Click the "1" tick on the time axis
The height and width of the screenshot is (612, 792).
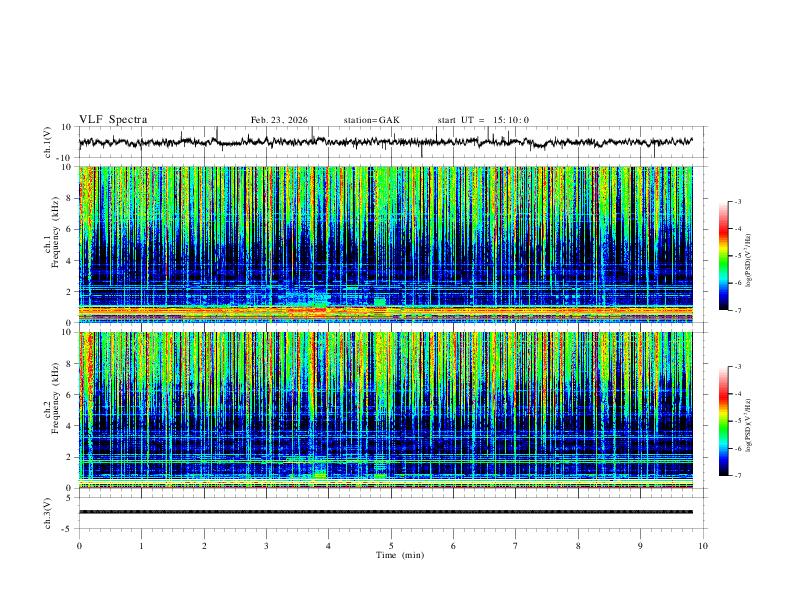click(141, 546)
